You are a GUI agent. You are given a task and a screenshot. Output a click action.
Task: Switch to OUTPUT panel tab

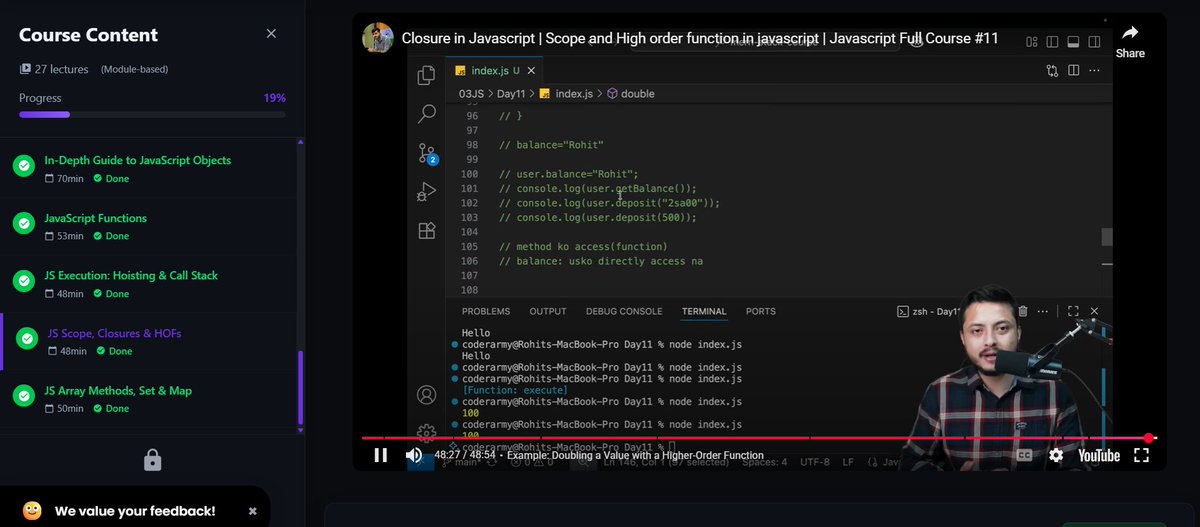[x=548, y=311]
